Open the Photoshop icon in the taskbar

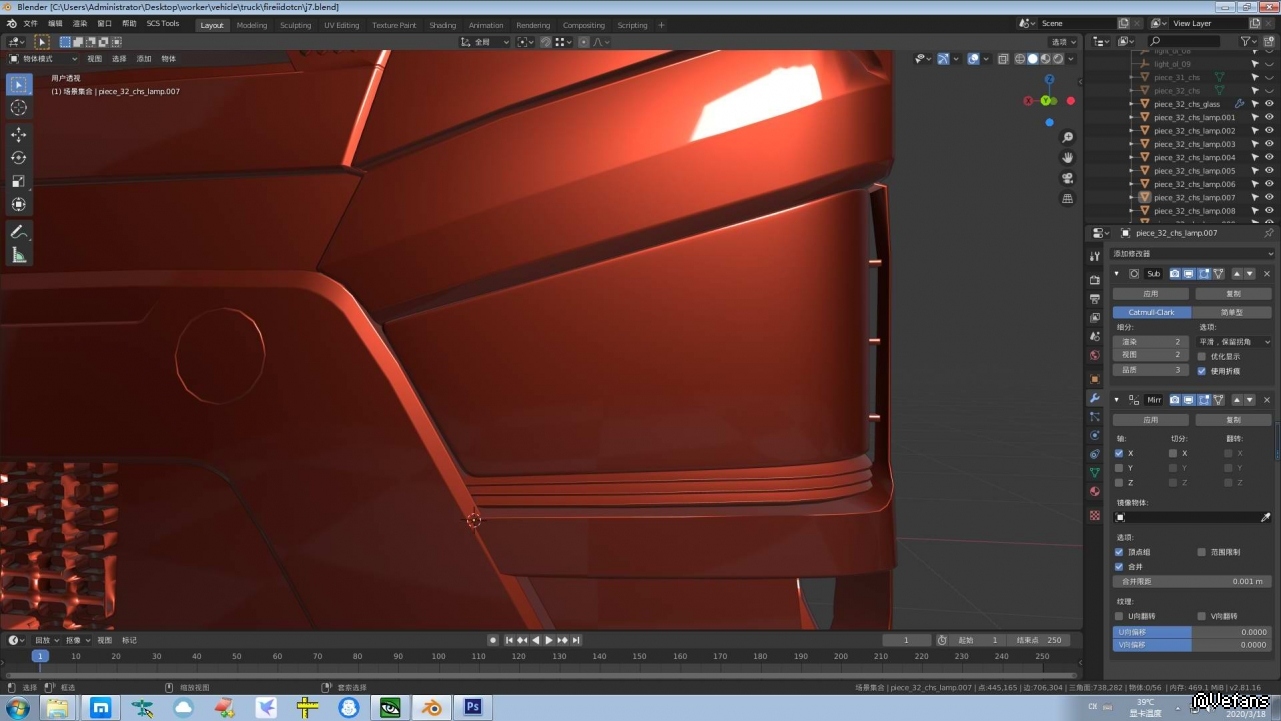(x=473, y=708)
